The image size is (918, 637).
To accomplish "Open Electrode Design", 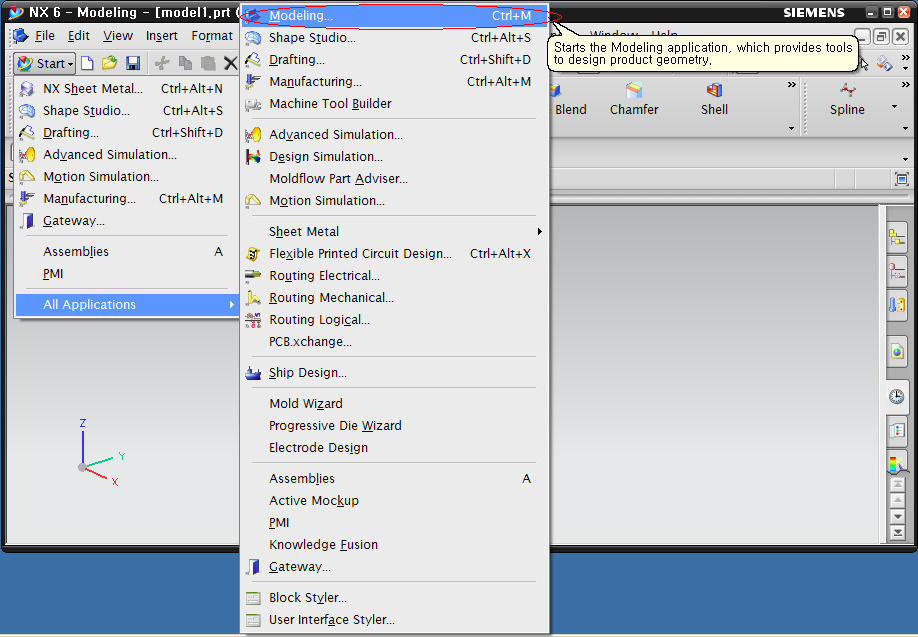I will pos(396,448).
